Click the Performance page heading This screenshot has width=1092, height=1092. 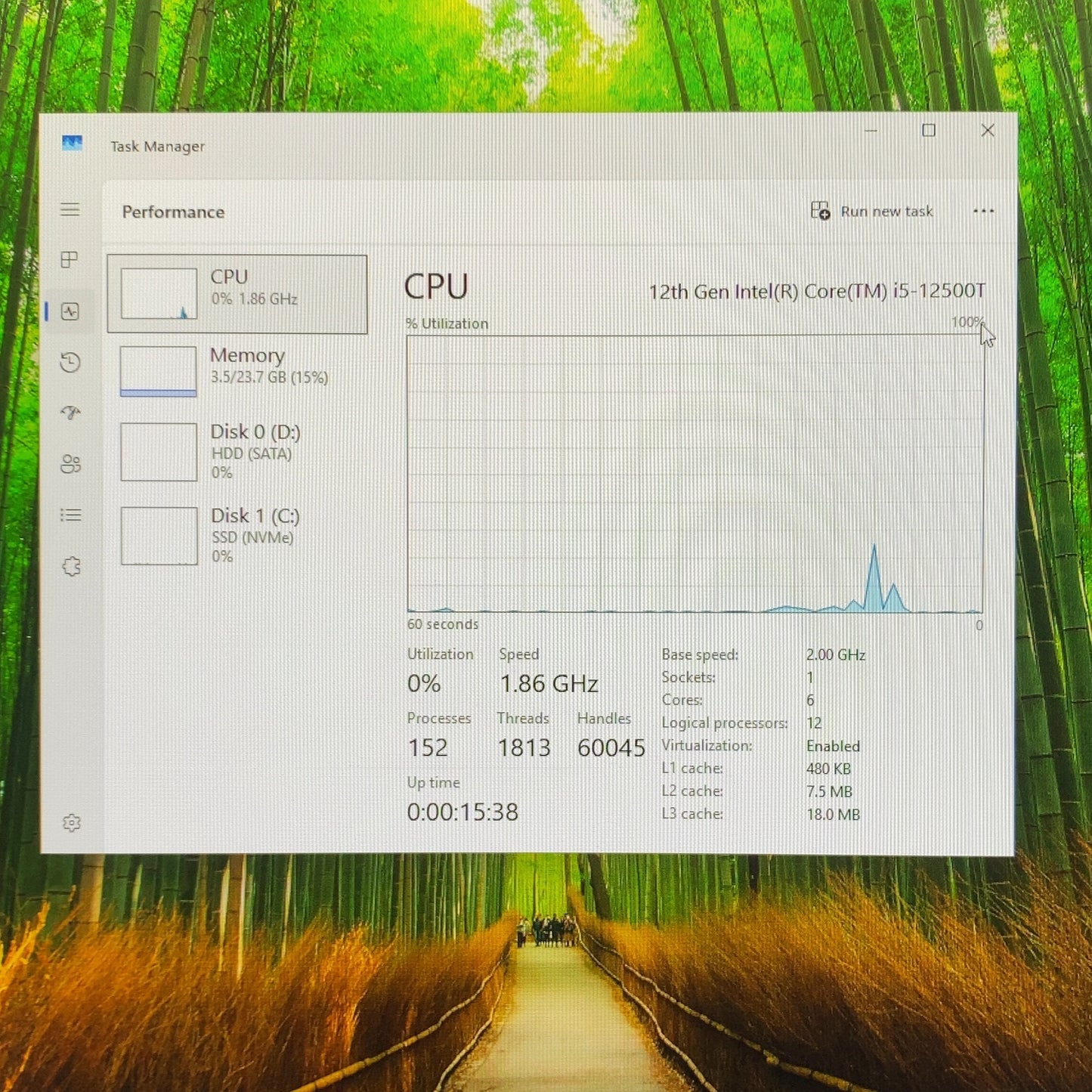click(173, 212)
